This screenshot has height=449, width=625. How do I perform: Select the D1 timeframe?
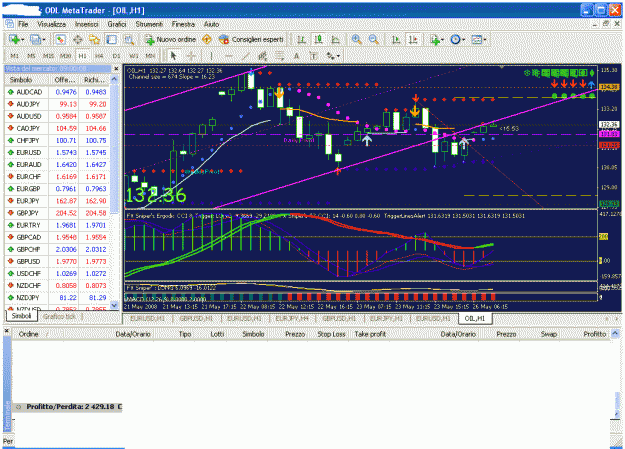(x=116, y=56)
